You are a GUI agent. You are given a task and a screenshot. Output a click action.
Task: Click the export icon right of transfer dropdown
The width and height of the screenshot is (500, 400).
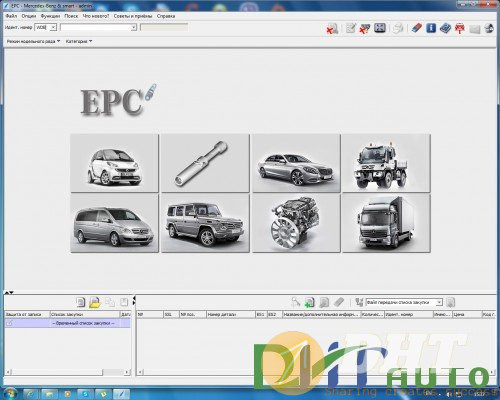pos(450,302)
